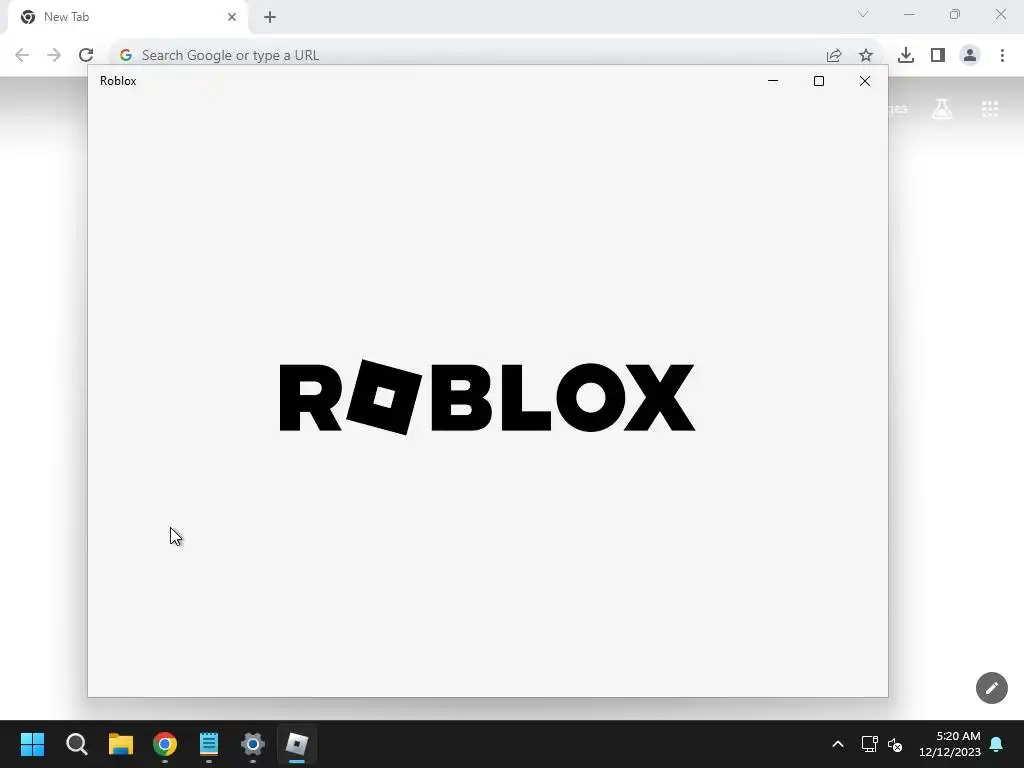Close the New Tab tab

tap(232, 17)
